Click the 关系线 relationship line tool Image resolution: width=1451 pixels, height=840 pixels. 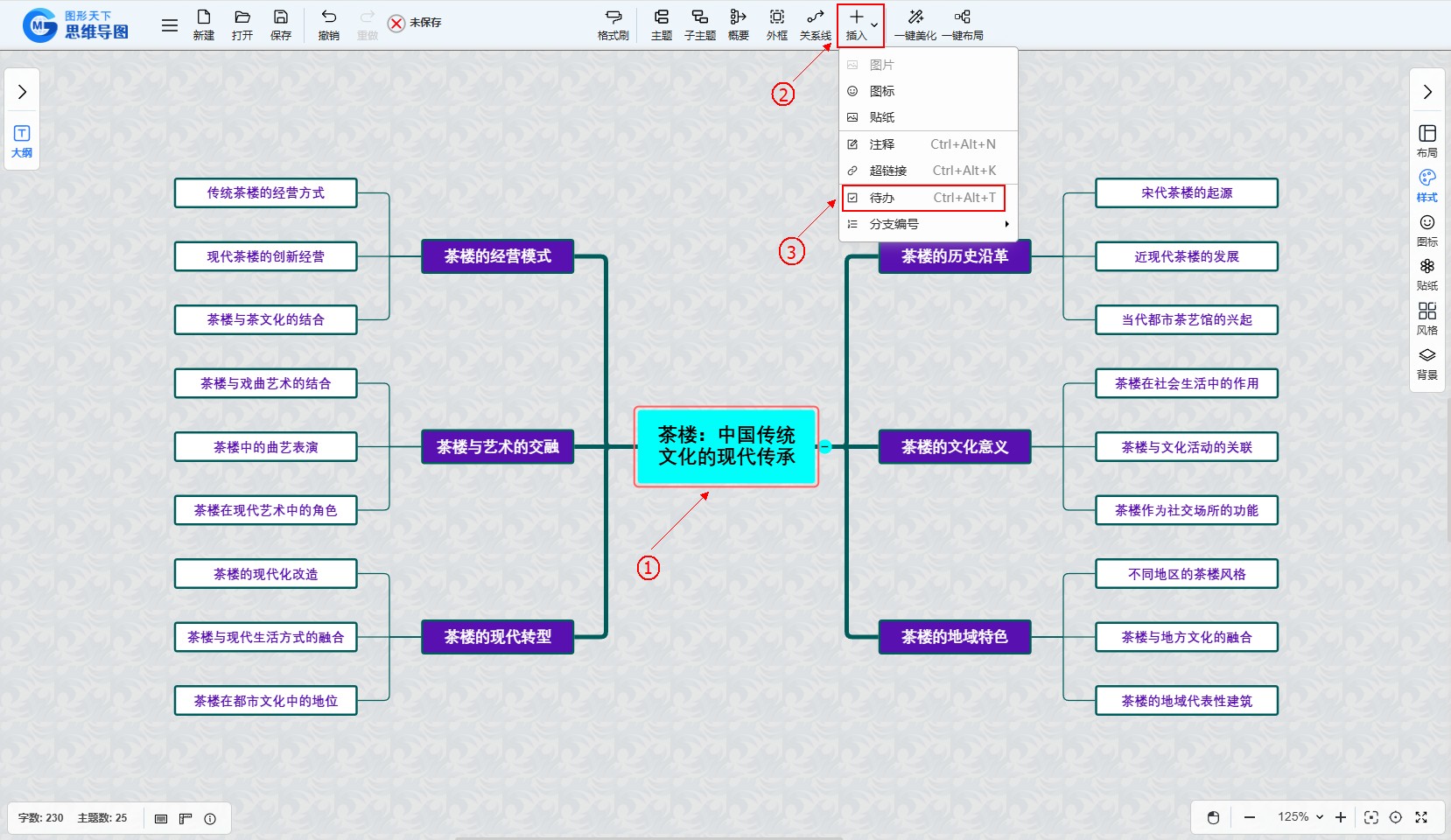[x=815, y=24]
